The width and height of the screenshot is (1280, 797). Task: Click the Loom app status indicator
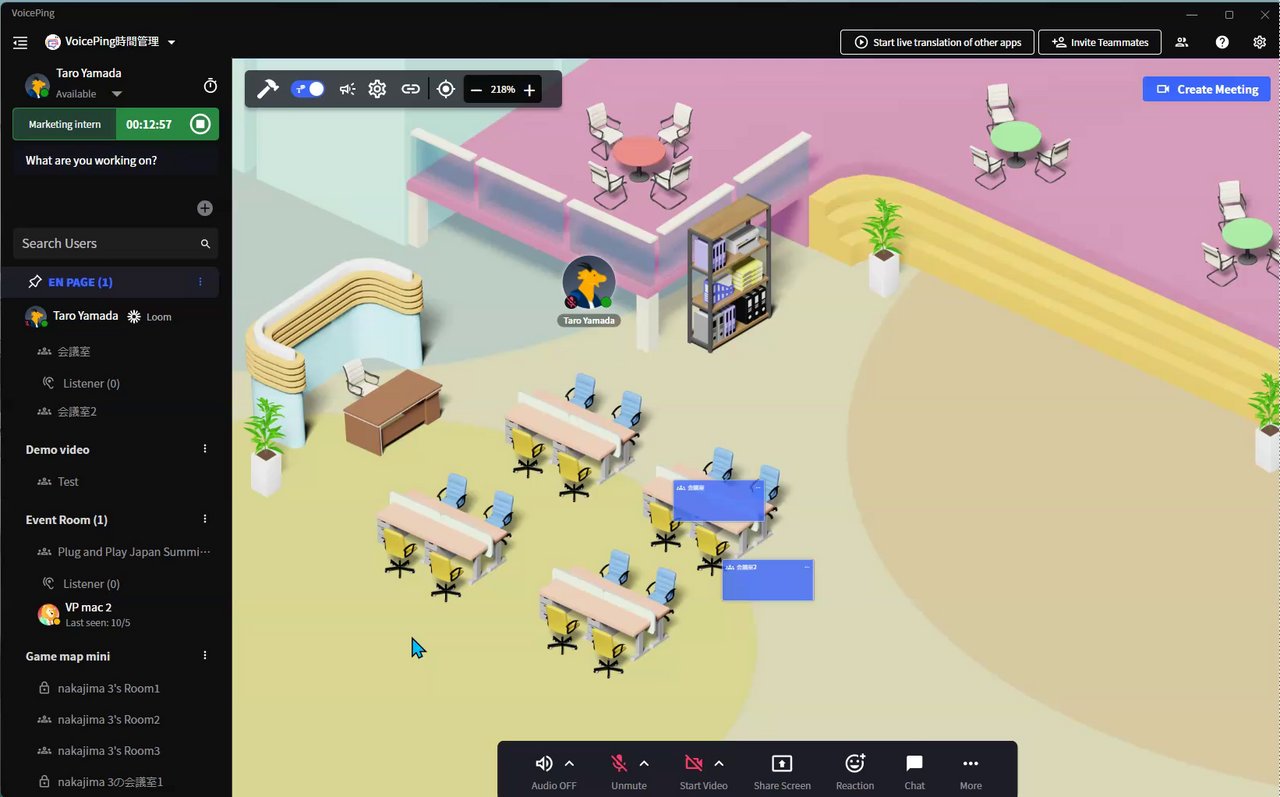point(149,316)
